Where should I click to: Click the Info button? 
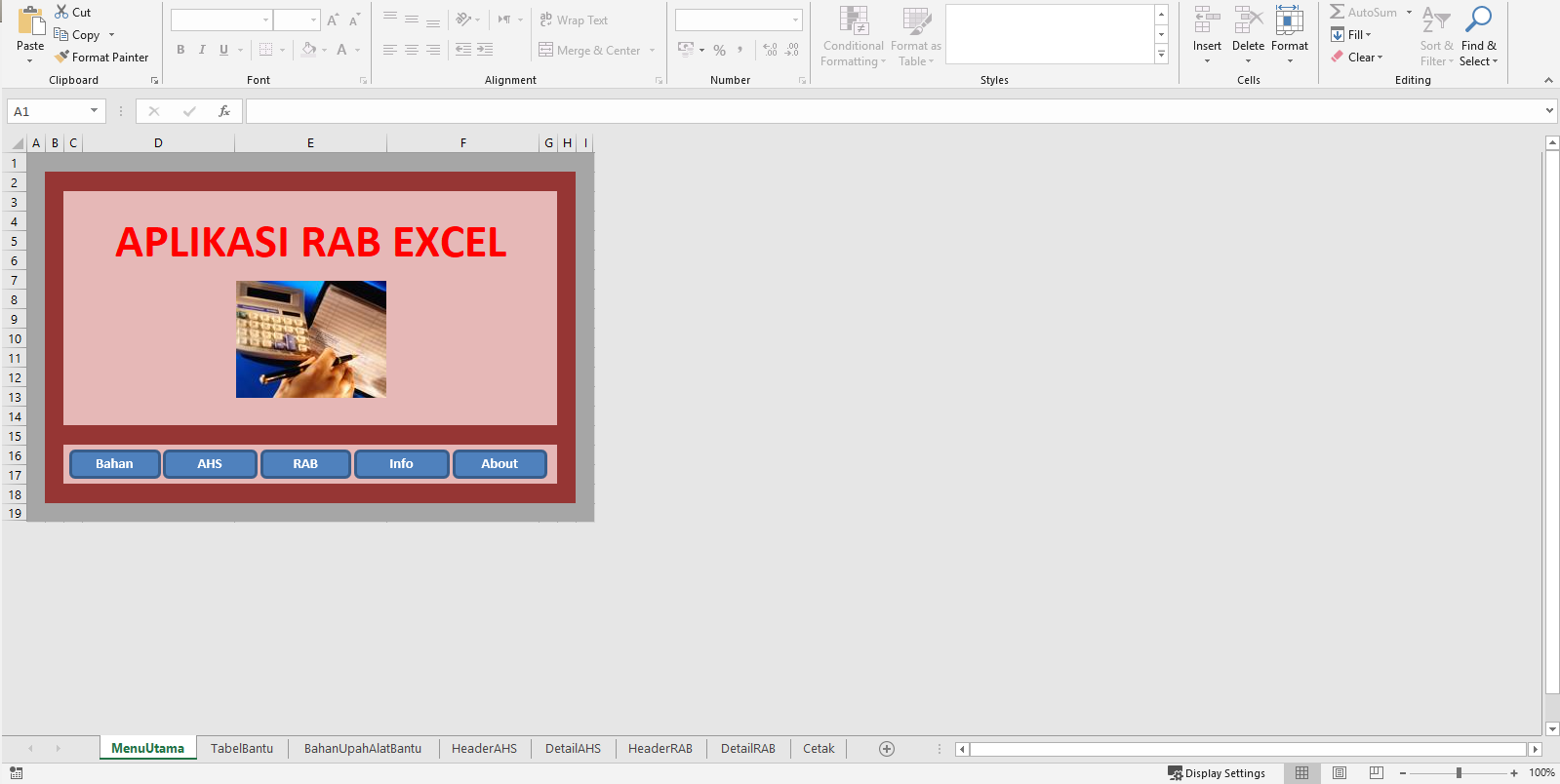[401, 464]
